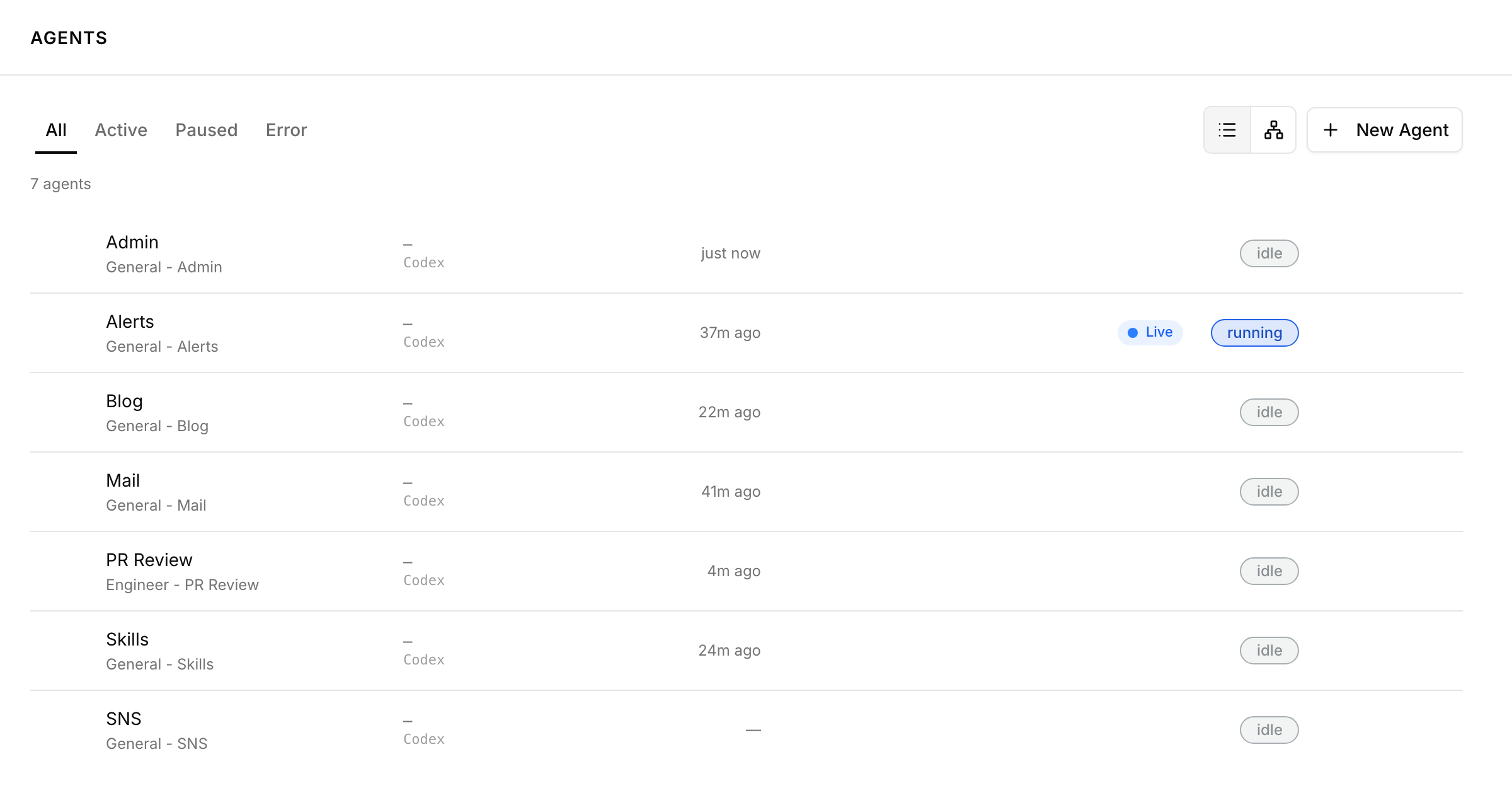
Task: Click the New Agent button
Action: [x=1385, y=130]
